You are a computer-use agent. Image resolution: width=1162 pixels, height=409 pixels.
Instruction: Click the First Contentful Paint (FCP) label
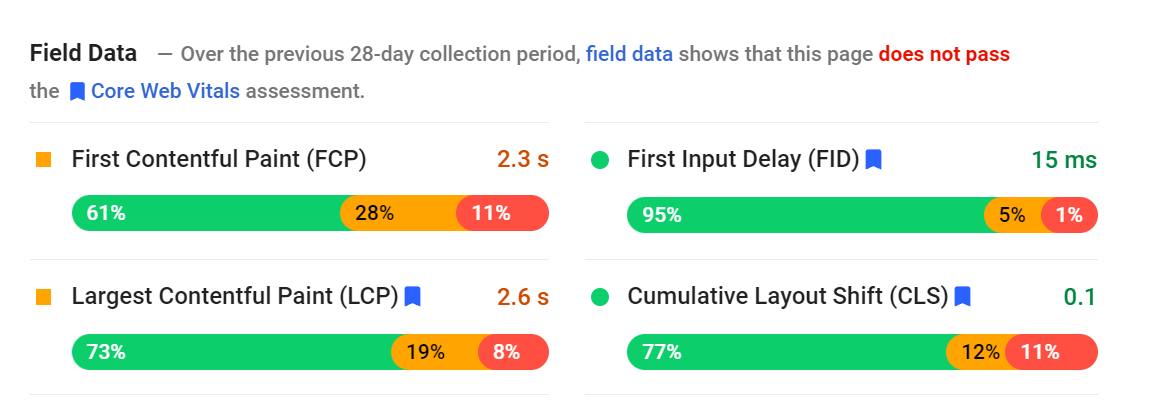click(219, 159)
